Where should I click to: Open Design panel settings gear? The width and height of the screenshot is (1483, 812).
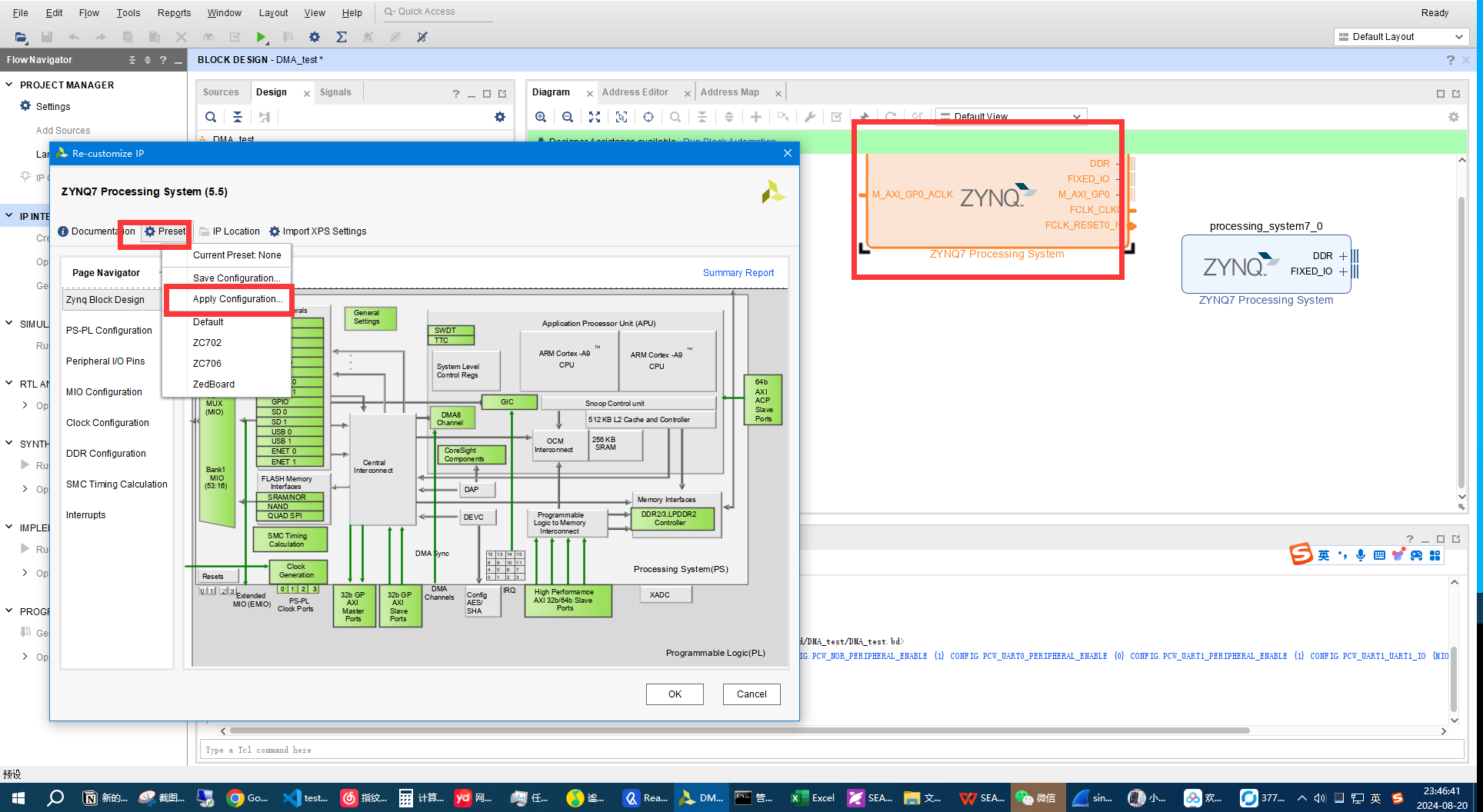[500, 117]
